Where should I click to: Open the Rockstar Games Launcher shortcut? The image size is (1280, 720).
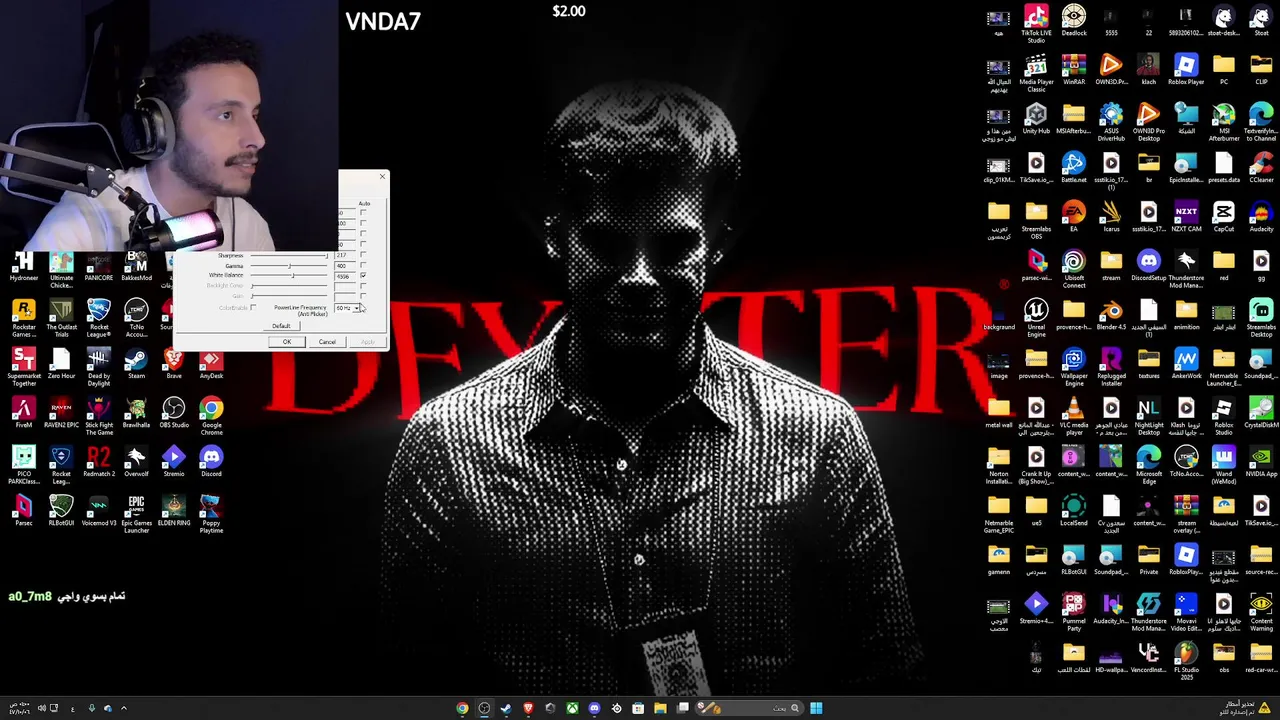[24, 318]
